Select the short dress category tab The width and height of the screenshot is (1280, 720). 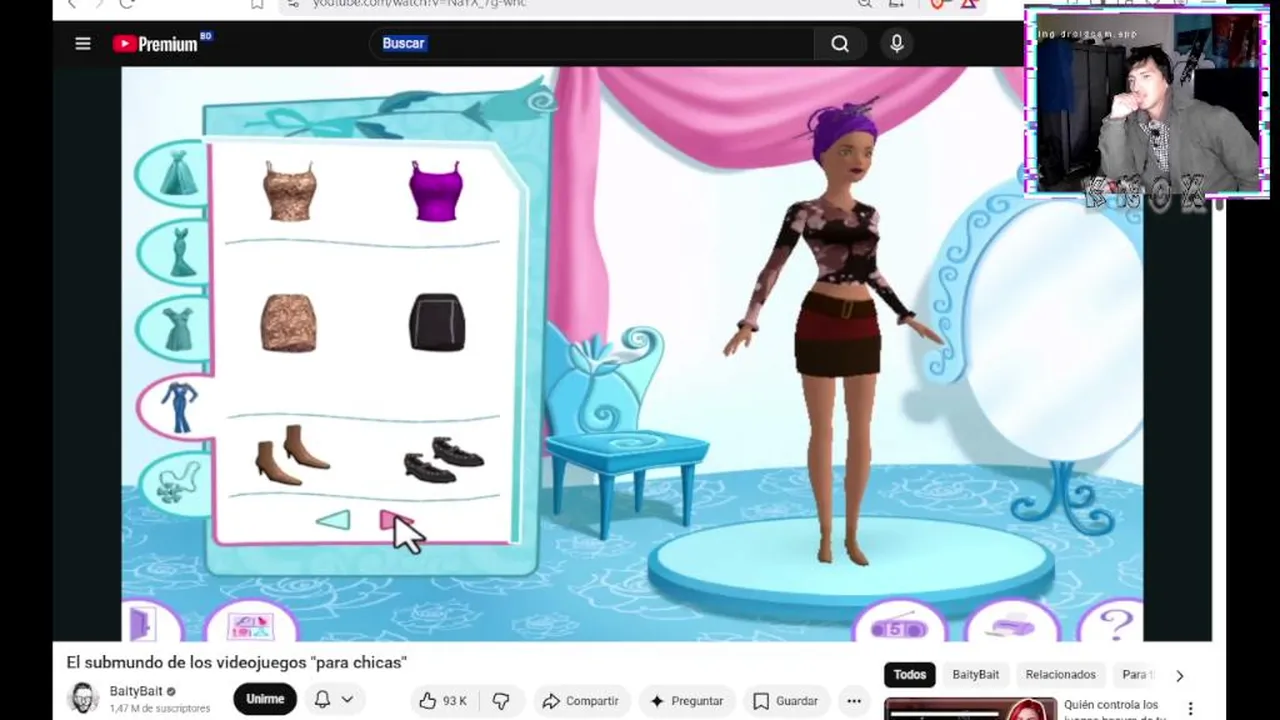pyautogui.click(x=178, y=327)
